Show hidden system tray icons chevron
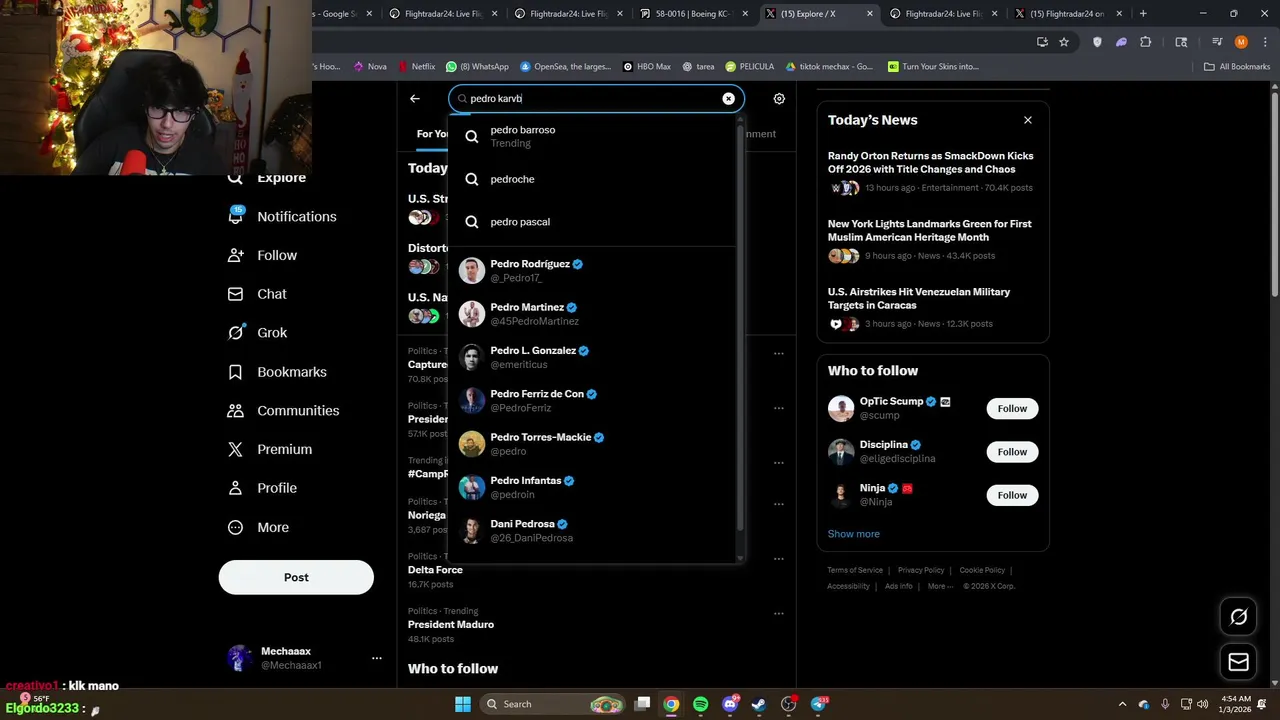The height and width of the screenshot is (720, 1280). (x=1122, y=704)
